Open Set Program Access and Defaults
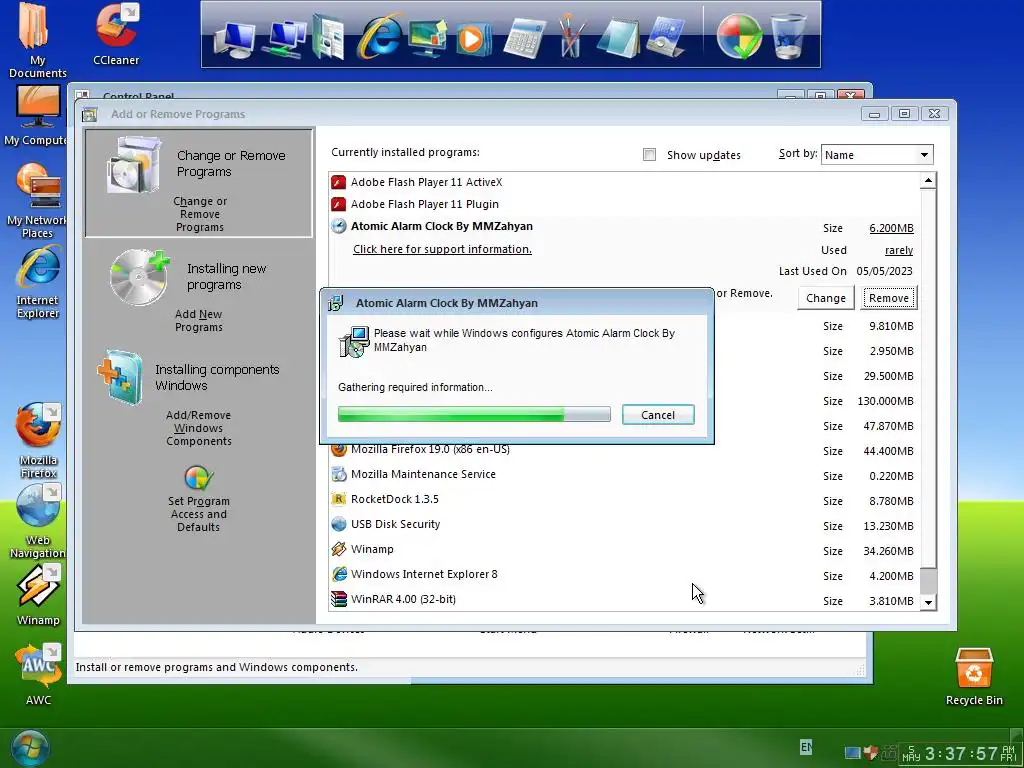The height and width of the screenshot is (768, 1024). click(x=199, y=498)
